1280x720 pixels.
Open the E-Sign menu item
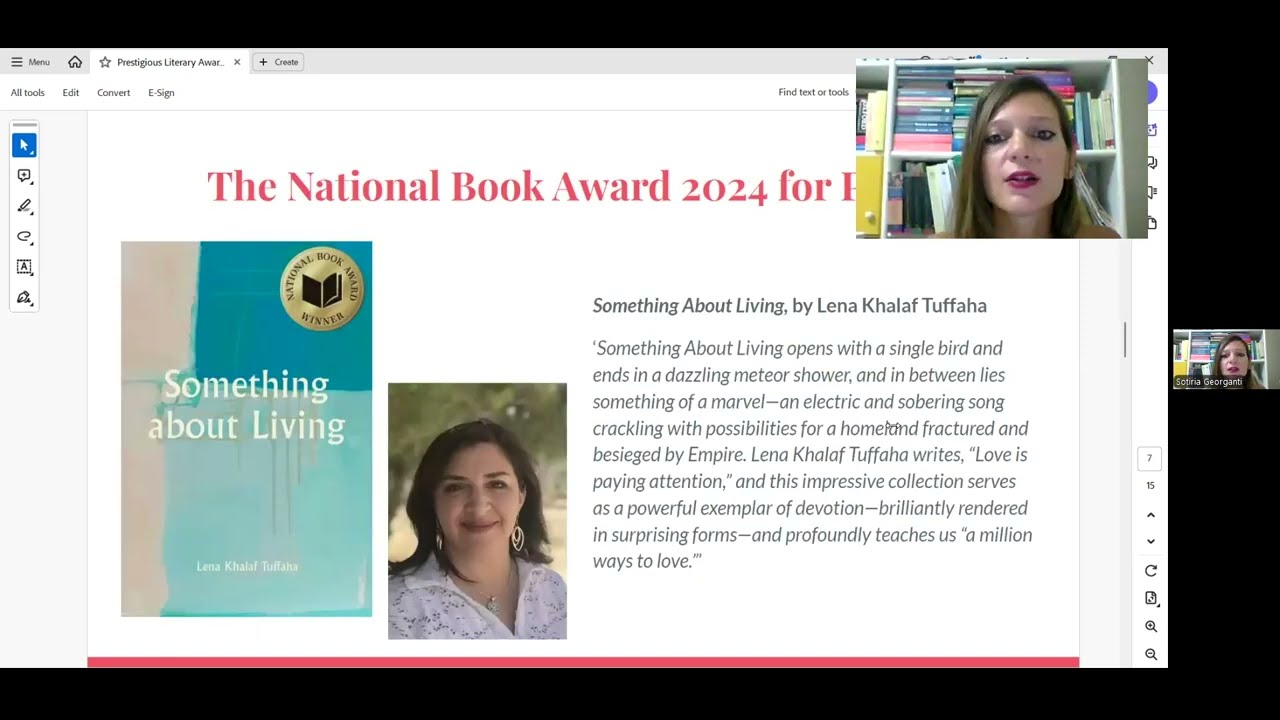pyautogui.click(x=161, y=92)
